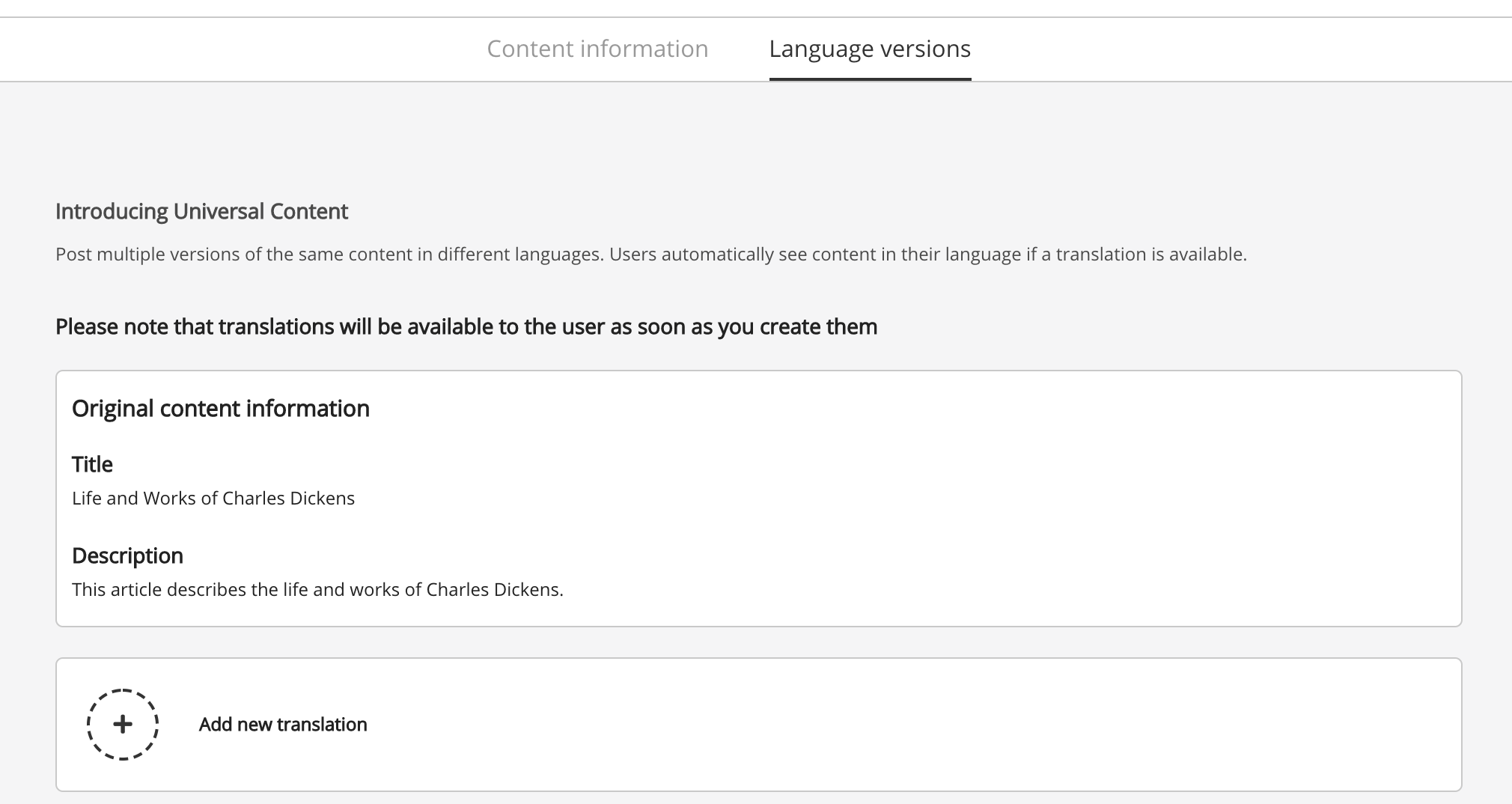Switch to the Content information tab

(x=597, y=49)
